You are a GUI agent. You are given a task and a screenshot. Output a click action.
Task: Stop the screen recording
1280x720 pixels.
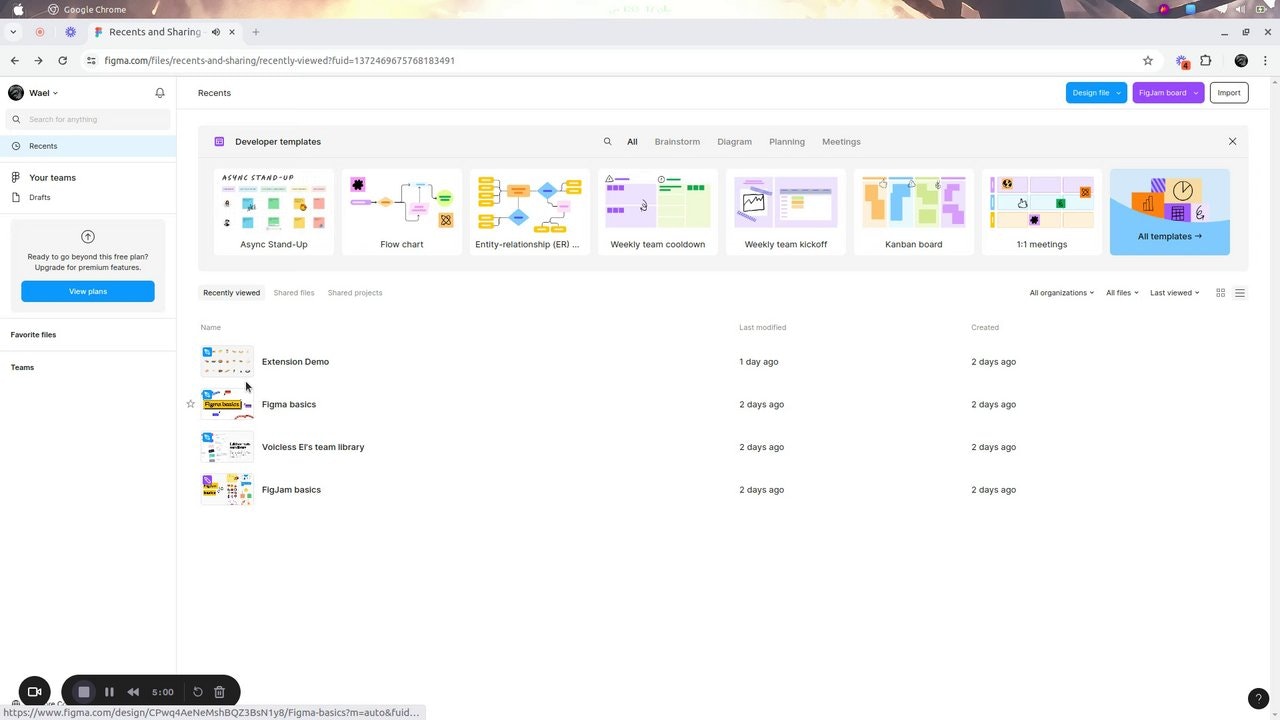coord(84,691)
